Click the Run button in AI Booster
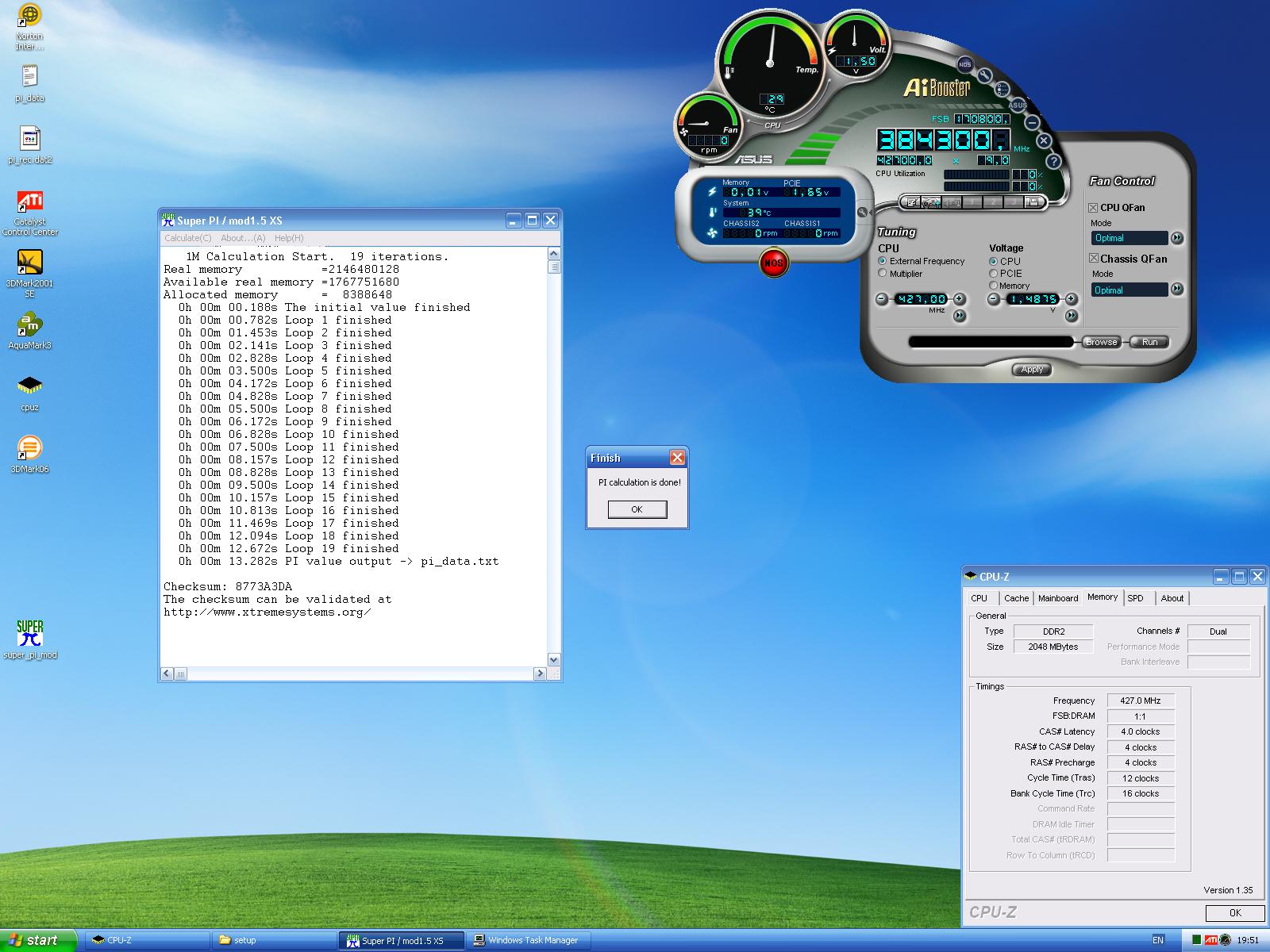Viewport: 1270px width, 952px height. click(x=1149, y=342)
